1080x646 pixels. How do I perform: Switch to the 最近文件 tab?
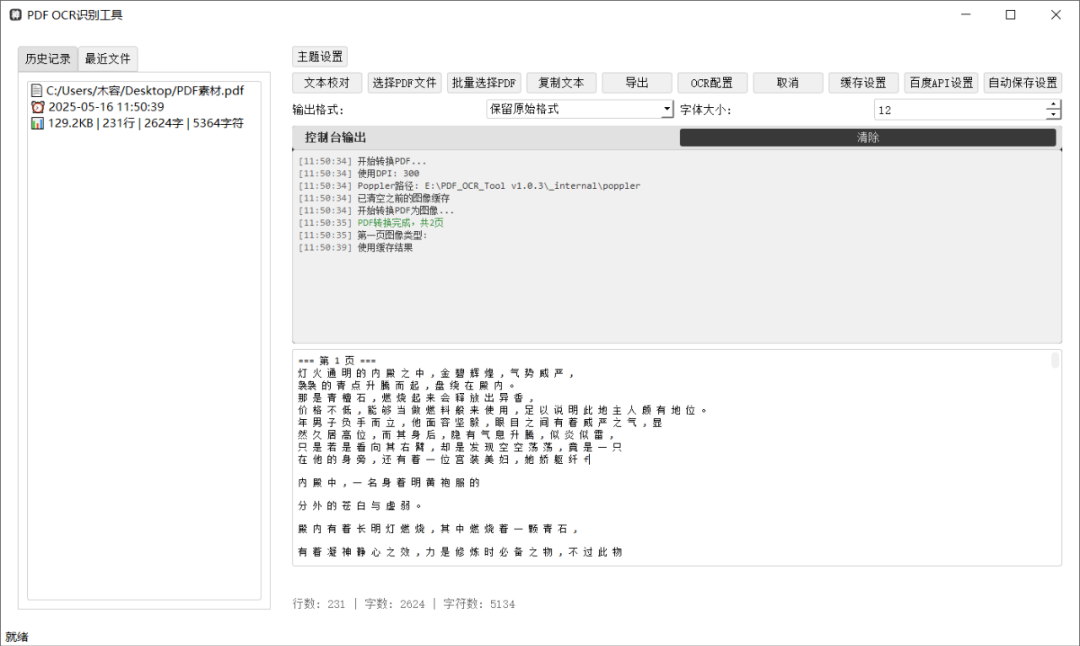[107, 59]
